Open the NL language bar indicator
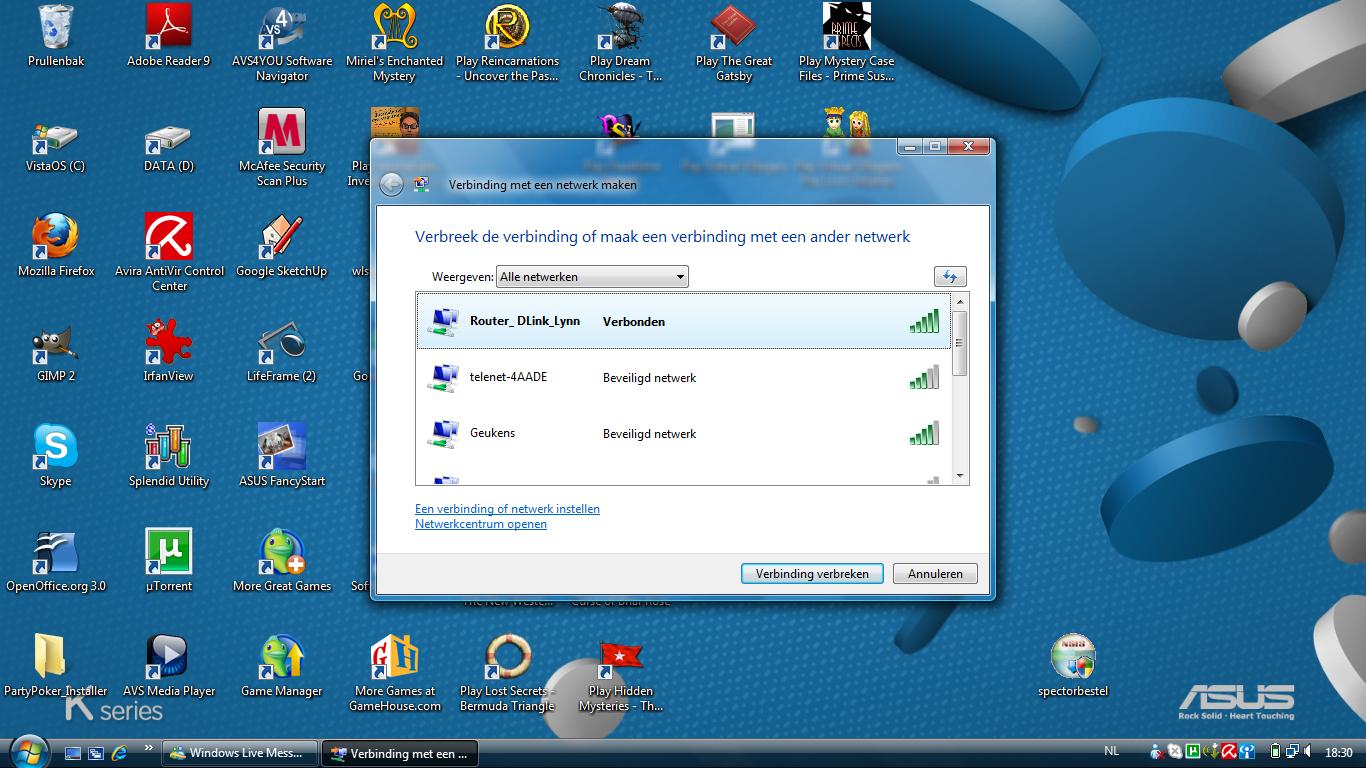 1112,751
